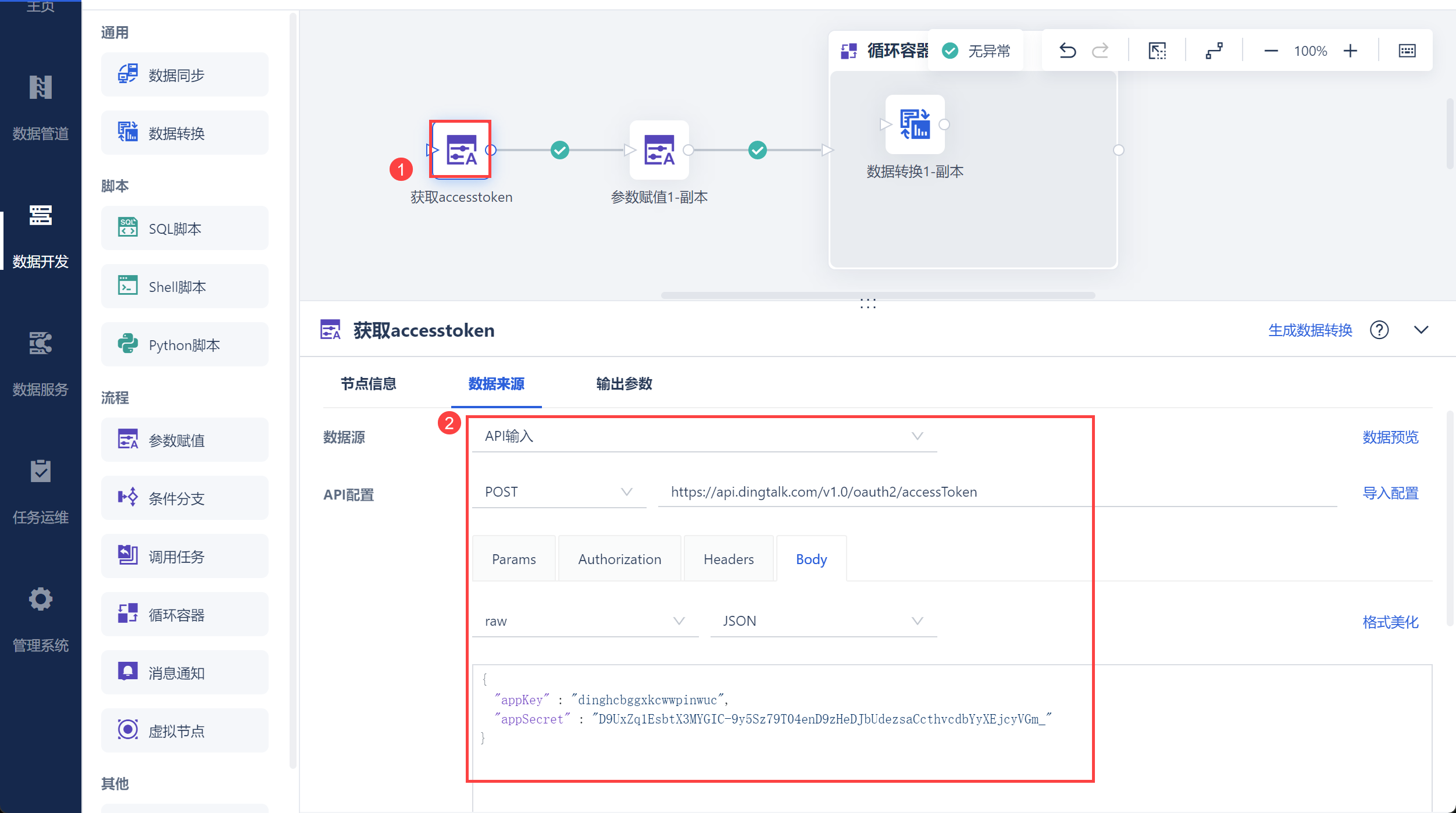
Task: Click the green check on second connection
Action: pyautogui.click(x=757, y=150)
